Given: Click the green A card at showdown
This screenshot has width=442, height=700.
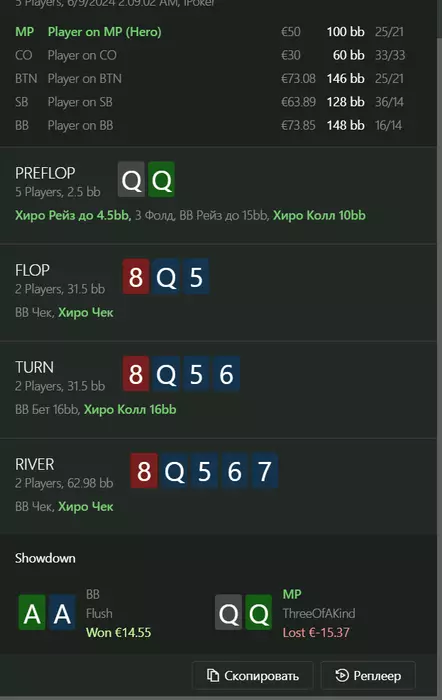Looking at the screenshot, I should [x=32, y=612].
